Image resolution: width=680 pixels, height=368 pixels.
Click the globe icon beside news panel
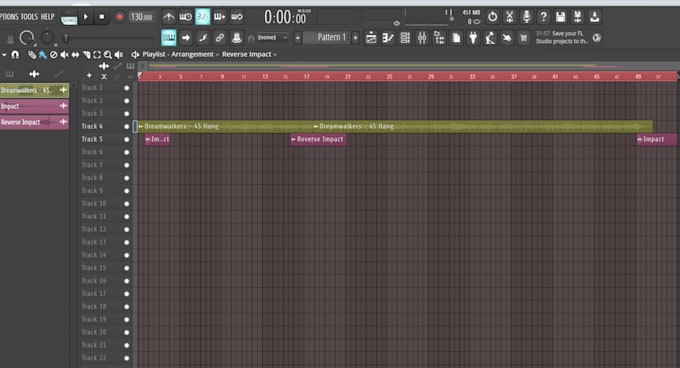click(x=597, y=38)
